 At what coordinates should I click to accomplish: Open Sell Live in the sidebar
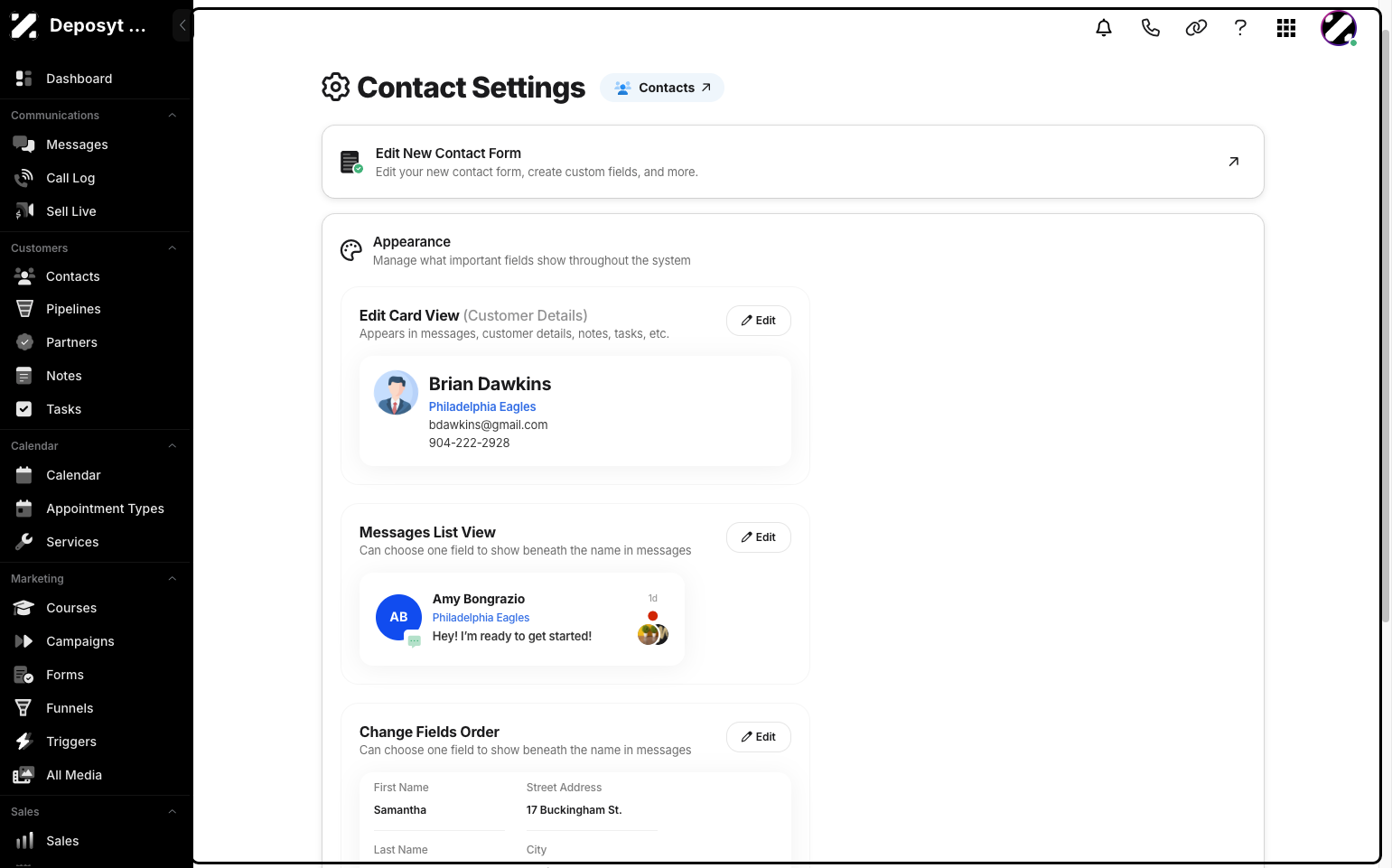tap(97, 211)
